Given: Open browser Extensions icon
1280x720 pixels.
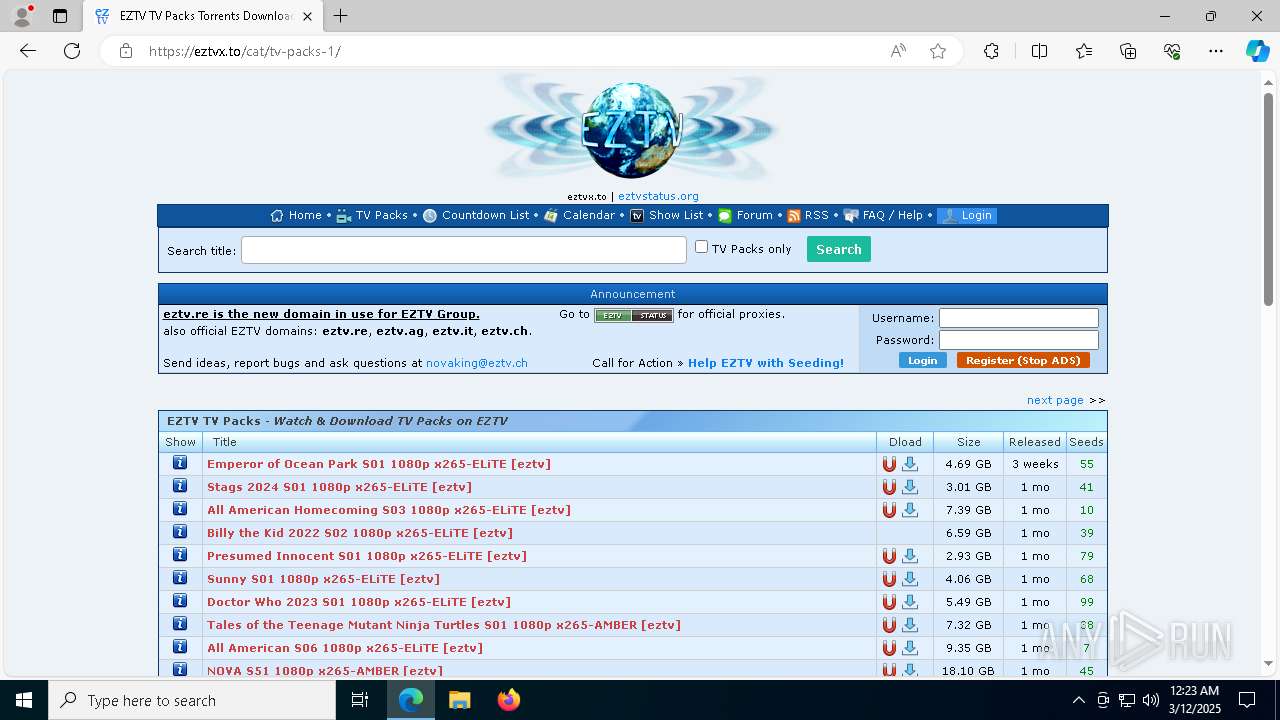Looking at the screenshot, I should 991,51.
